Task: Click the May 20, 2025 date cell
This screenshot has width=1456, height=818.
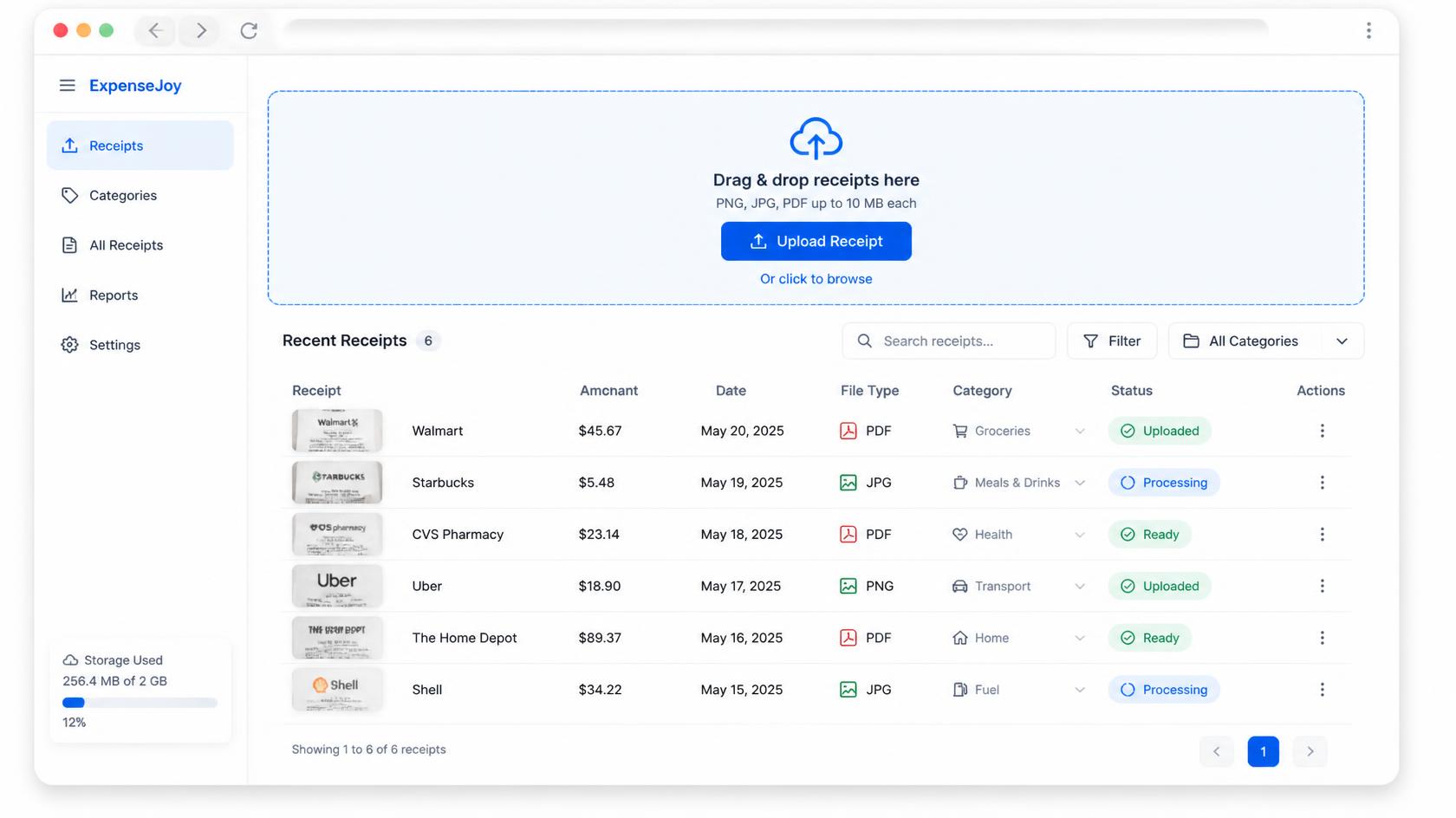Action: click(742, 431)
